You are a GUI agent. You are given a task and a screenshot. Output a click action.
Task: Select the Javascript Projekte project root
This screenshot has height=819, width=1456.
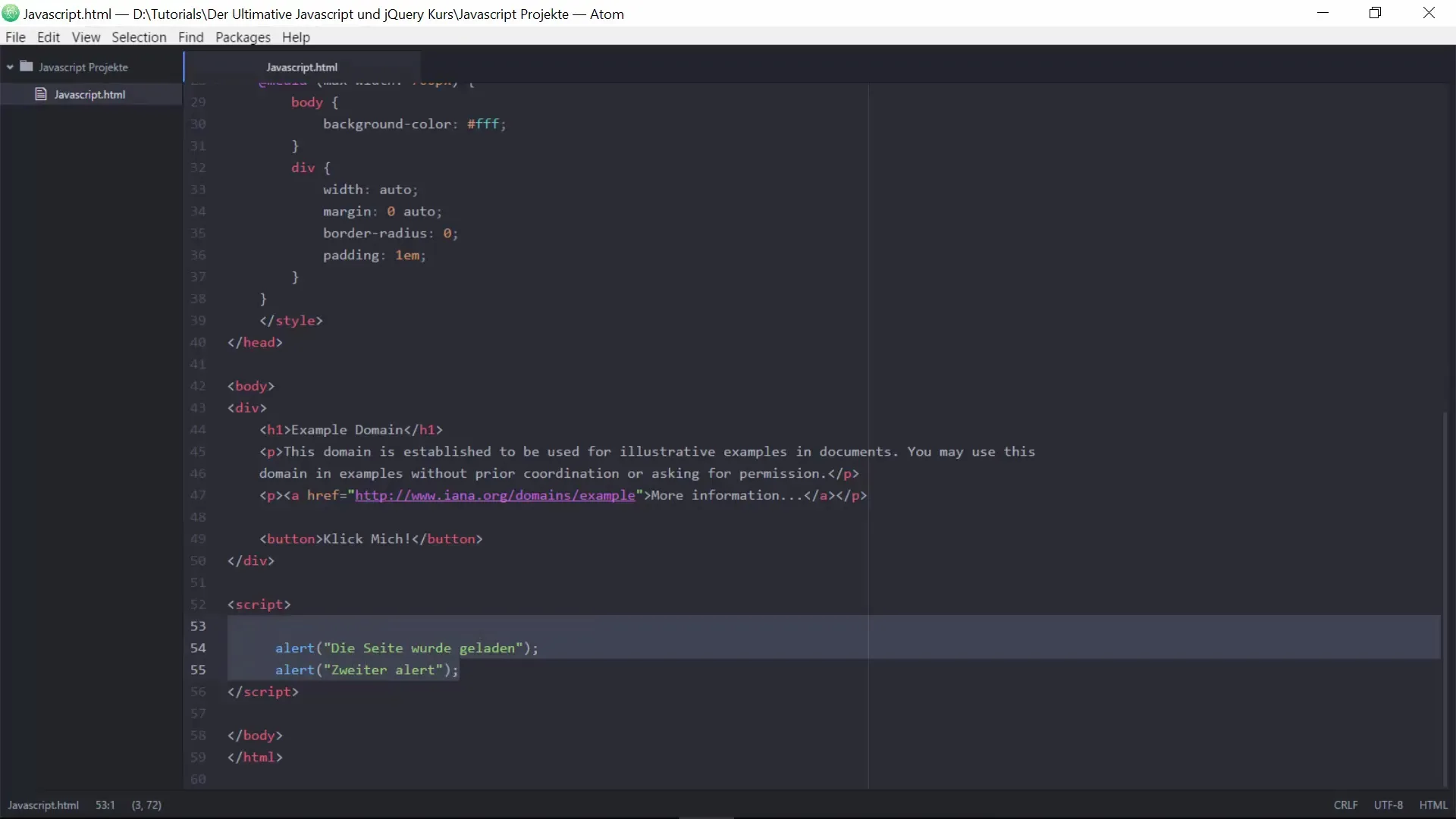coord(83,67)
